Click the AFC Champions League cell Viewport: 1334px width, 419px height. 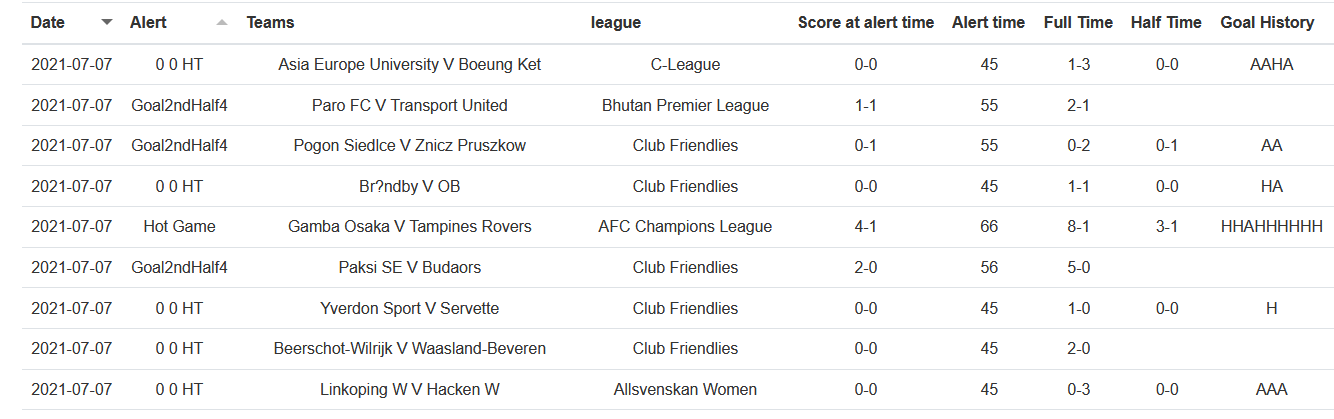(x=685, y=227)
